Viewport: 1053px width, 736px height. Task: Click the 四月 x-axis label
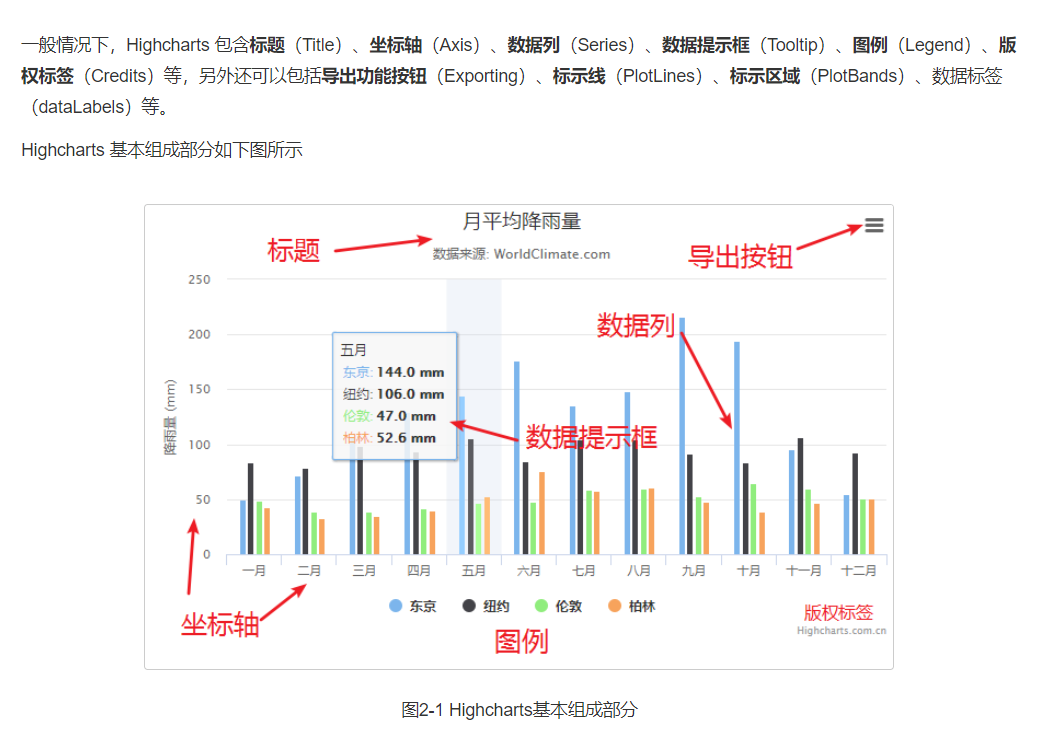[419, 571]
